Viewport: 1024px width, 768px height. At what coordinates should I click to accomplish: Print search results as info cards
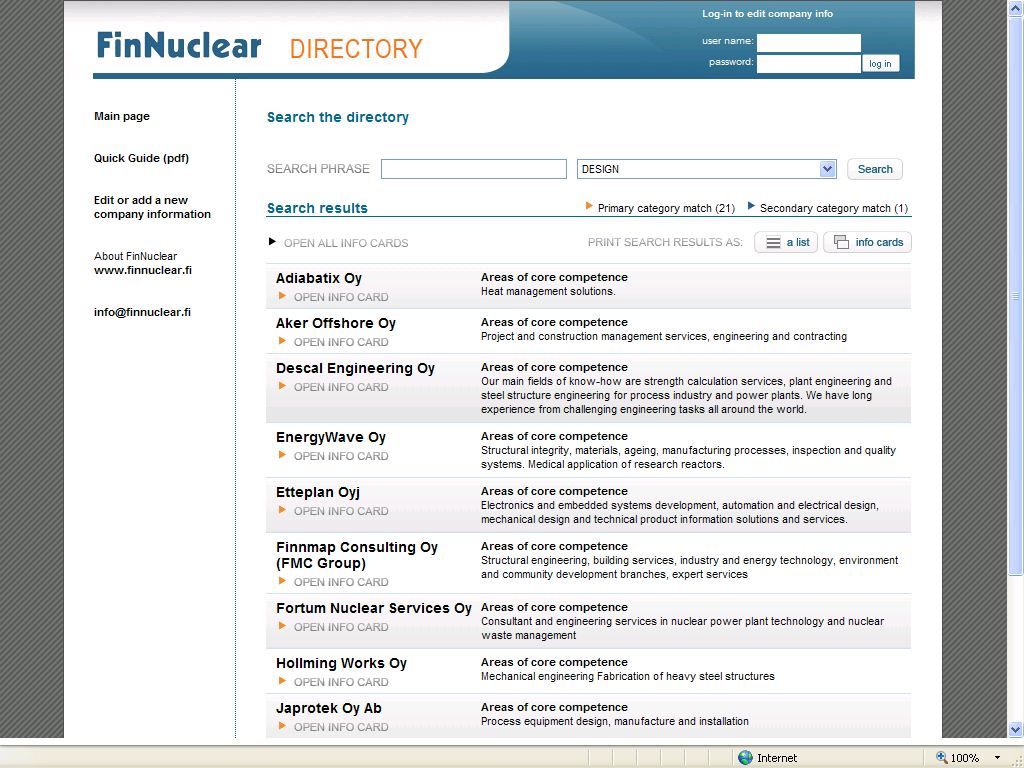pos(867,242)
